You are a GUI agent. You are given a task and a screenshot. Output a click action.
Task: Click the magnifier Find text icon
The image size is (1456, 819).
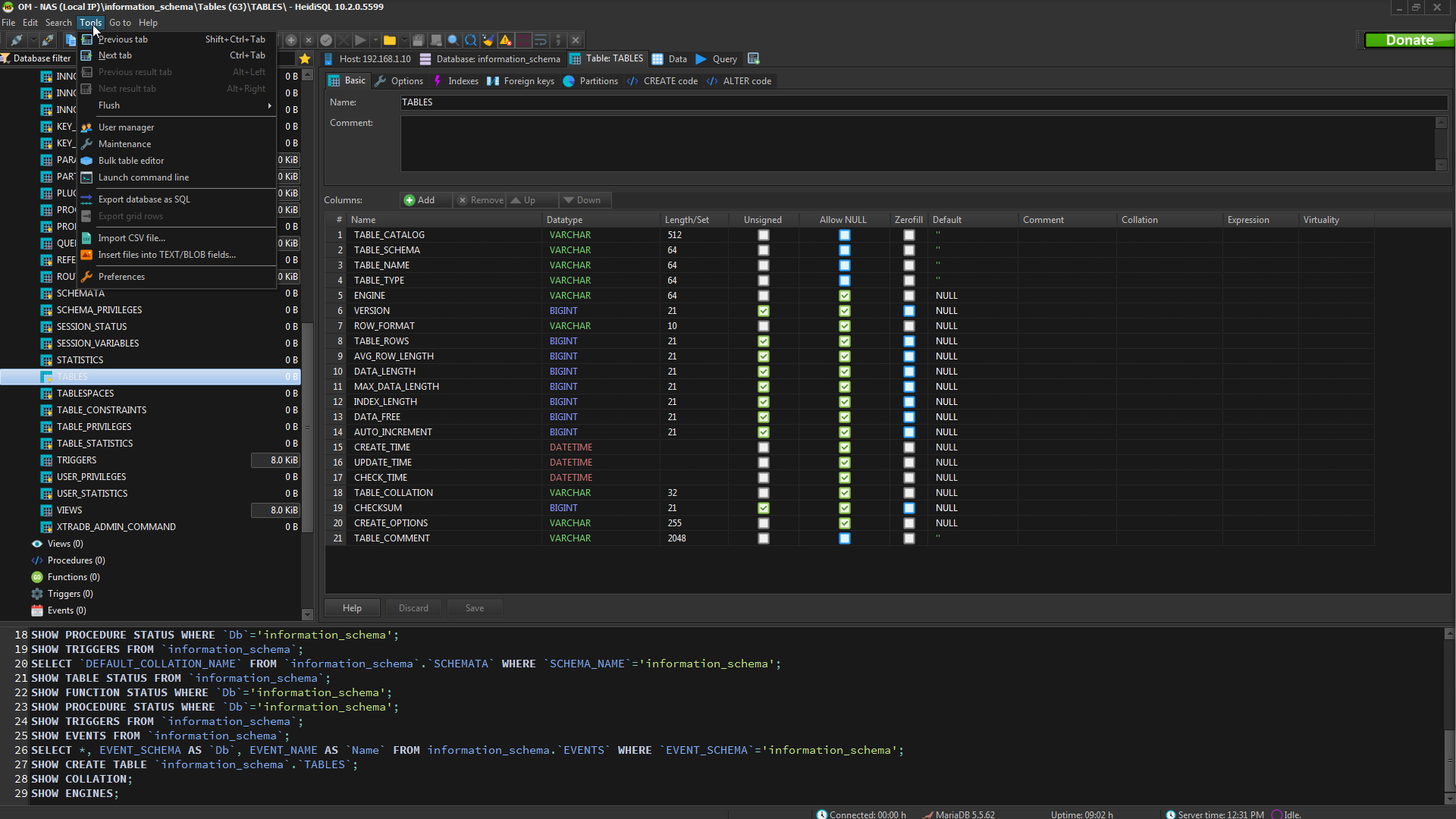(453, 40)
